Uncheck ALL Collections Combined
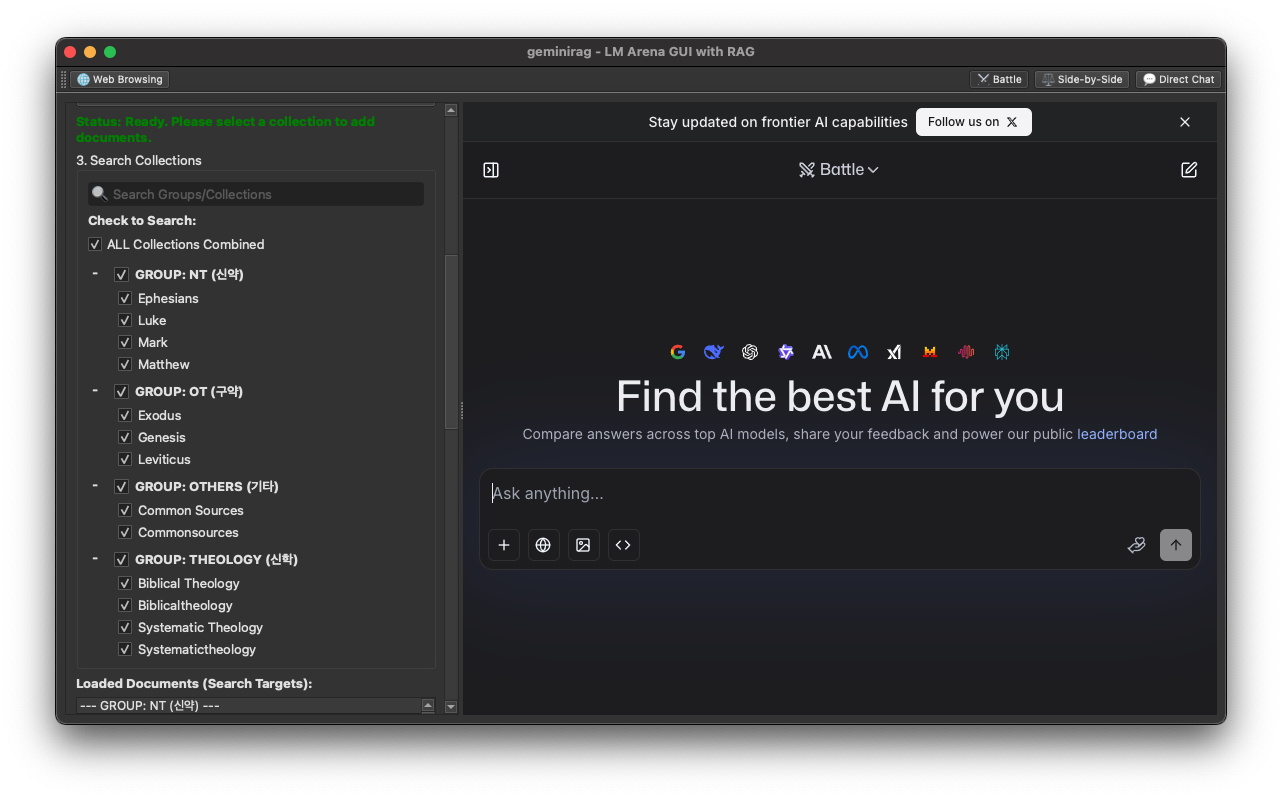The width and height of the screenshot is (1282, 798). point(95,244)
